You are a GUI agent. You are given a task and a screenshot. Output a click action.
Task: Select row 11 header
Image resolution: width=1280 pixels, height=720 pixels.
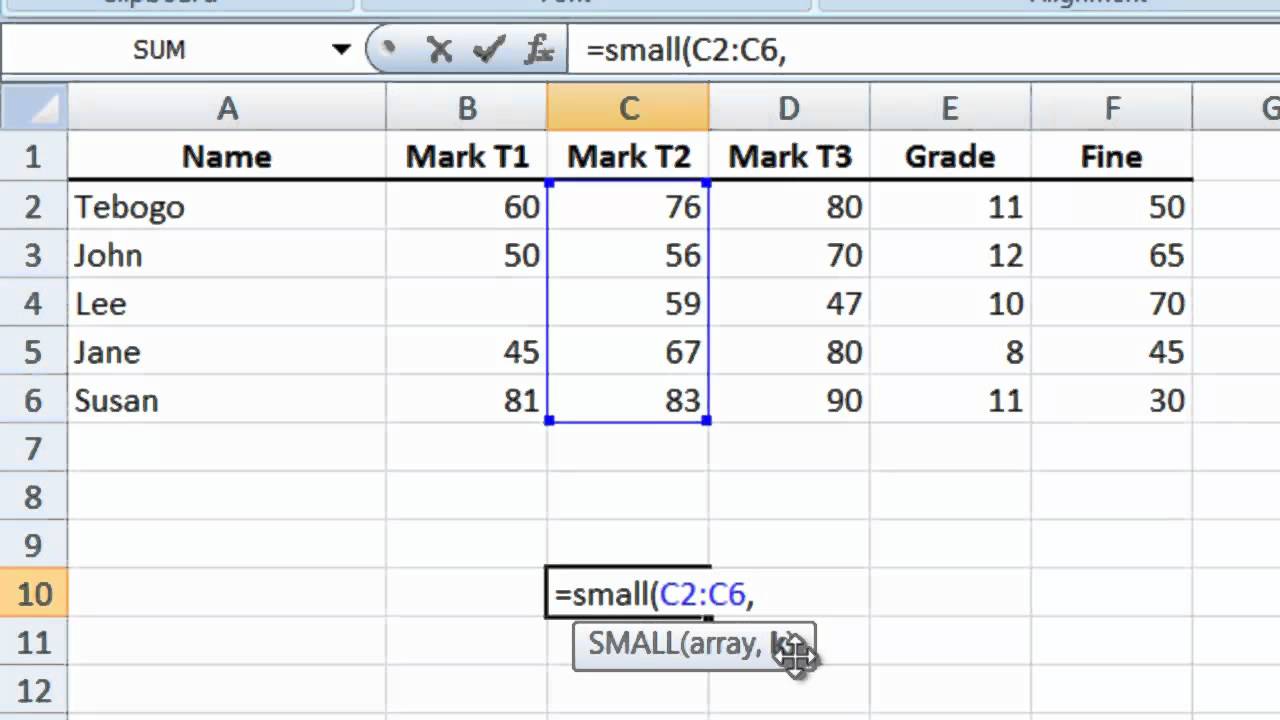(x=34, y=642)
